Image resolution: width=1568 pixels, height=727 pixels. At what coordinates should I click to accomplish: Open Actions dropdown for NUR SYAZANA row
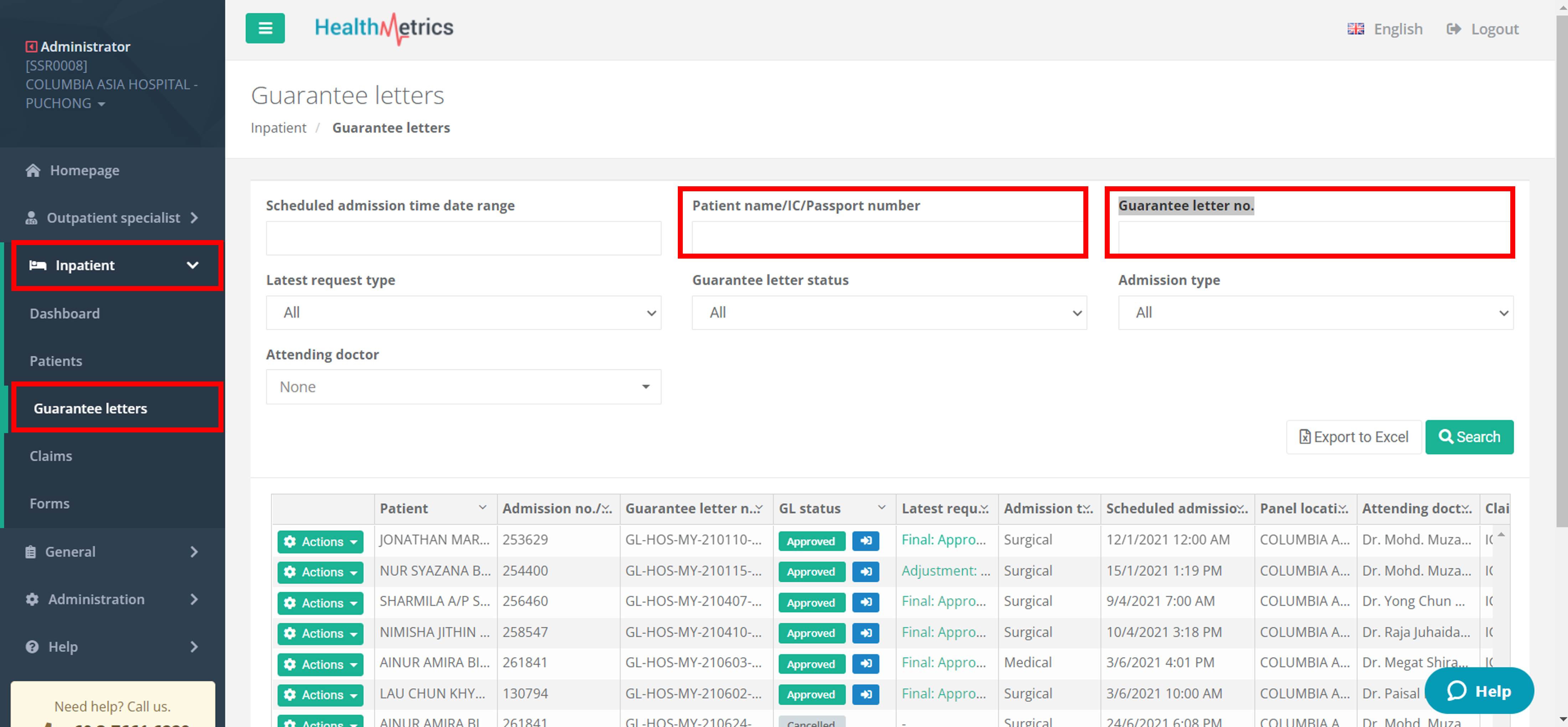coord(320,572)
